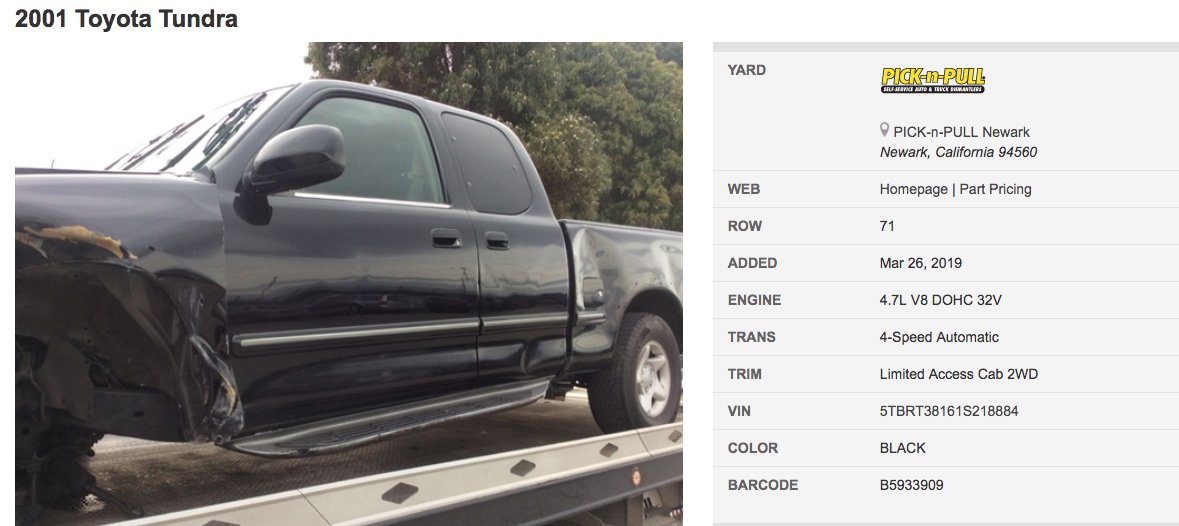
Task: Open the yard Homepage link
Action: 914,189
